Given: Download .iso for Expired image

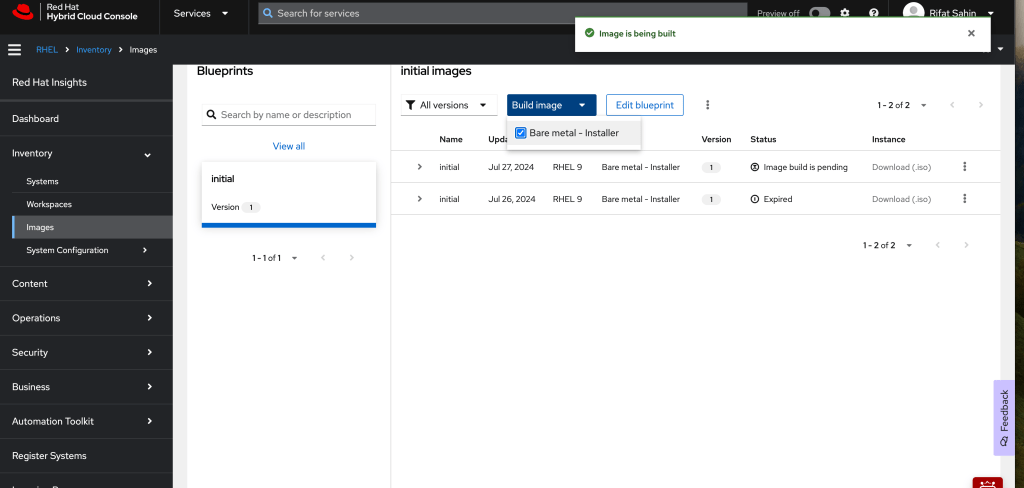Looking at the screenshot, I should tap(901, 199).
